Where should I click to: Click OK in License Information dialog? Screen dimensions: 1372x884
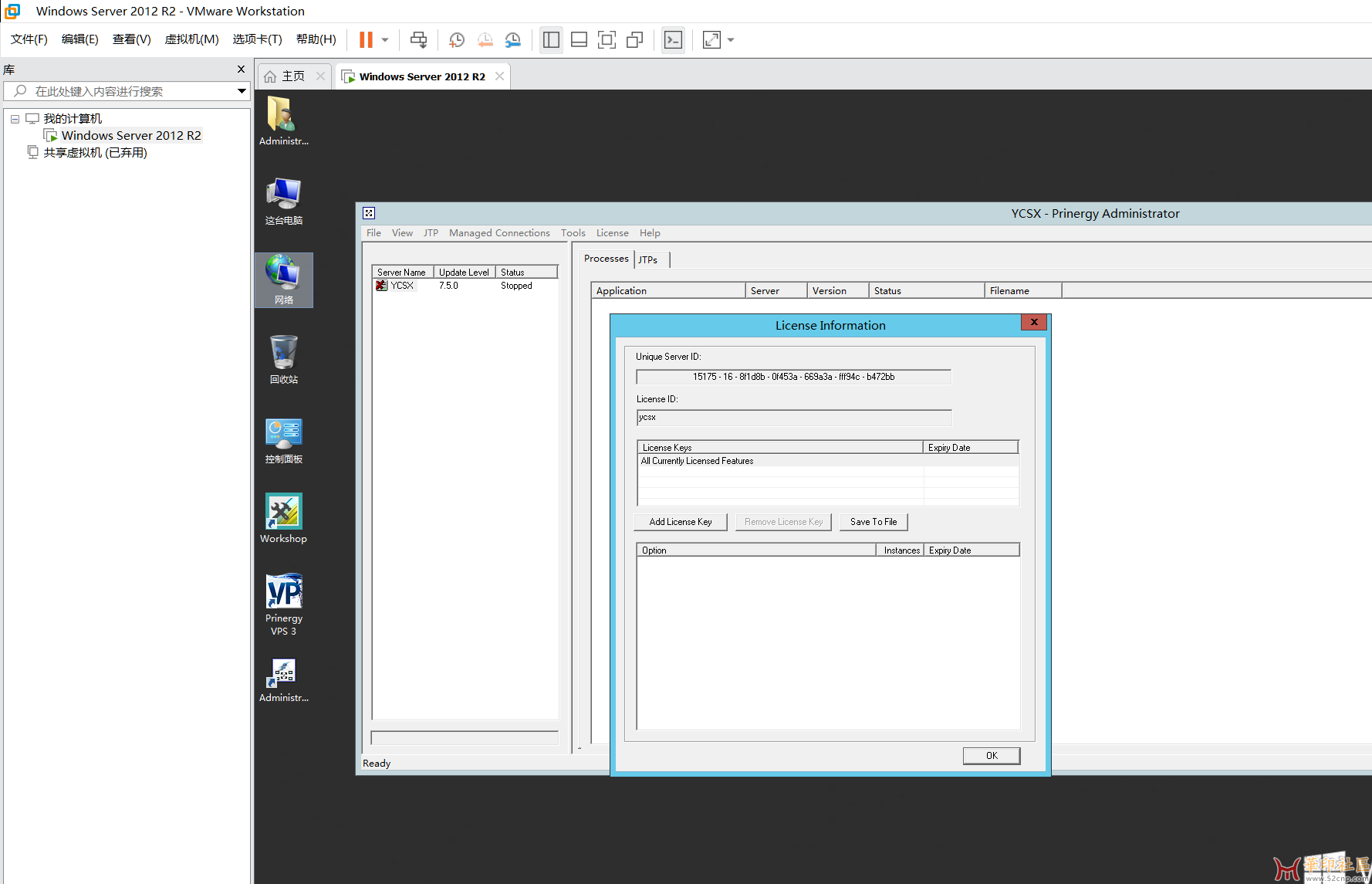pyautogui.click(x=992, y=756)
